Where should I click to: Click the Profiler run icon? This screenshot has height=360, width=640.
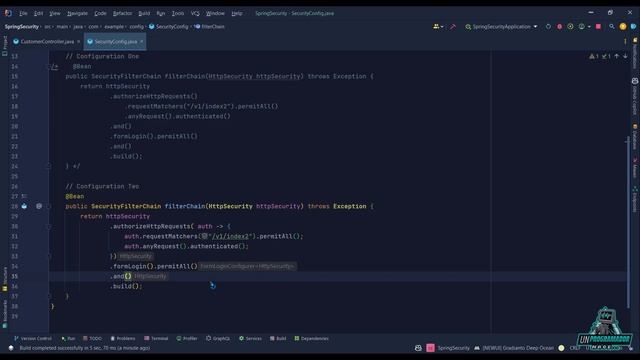(x=581, y=27)
